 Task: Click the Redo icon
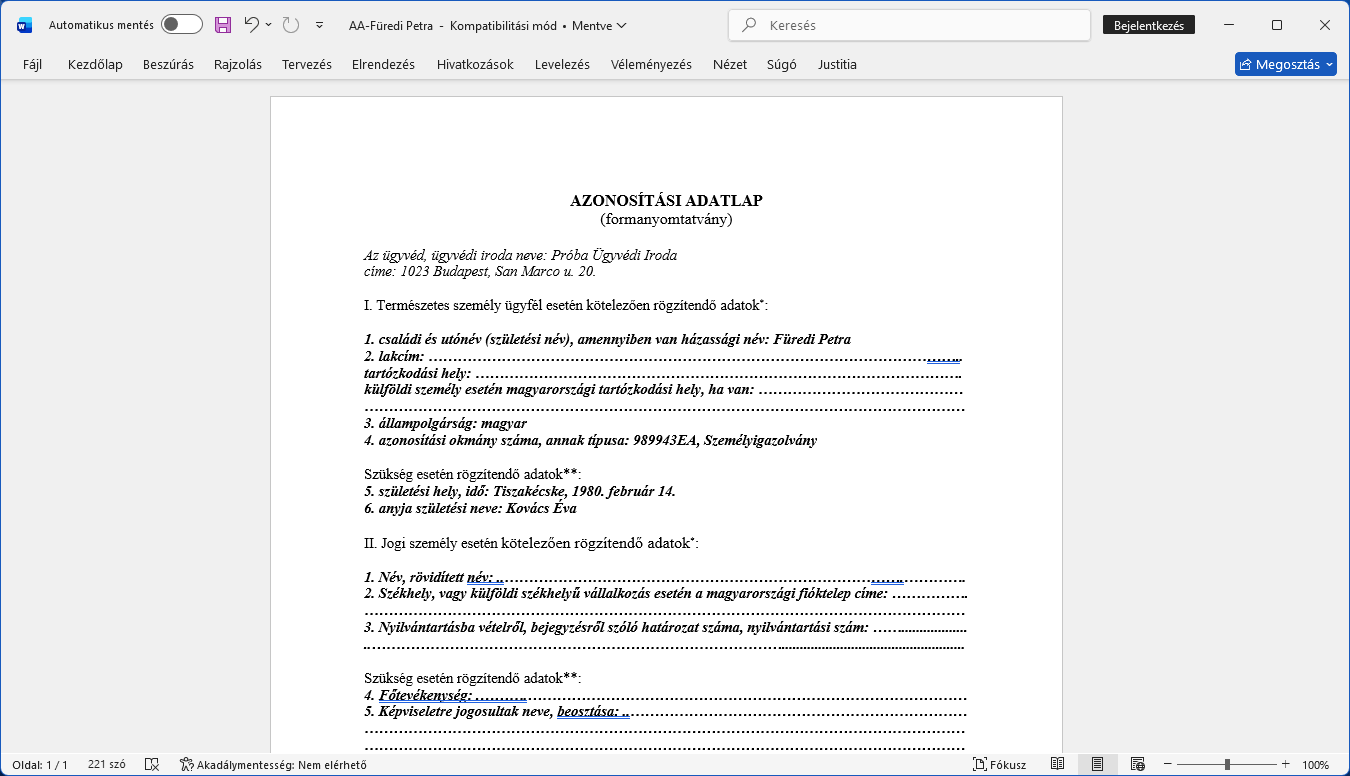(291, 25)
